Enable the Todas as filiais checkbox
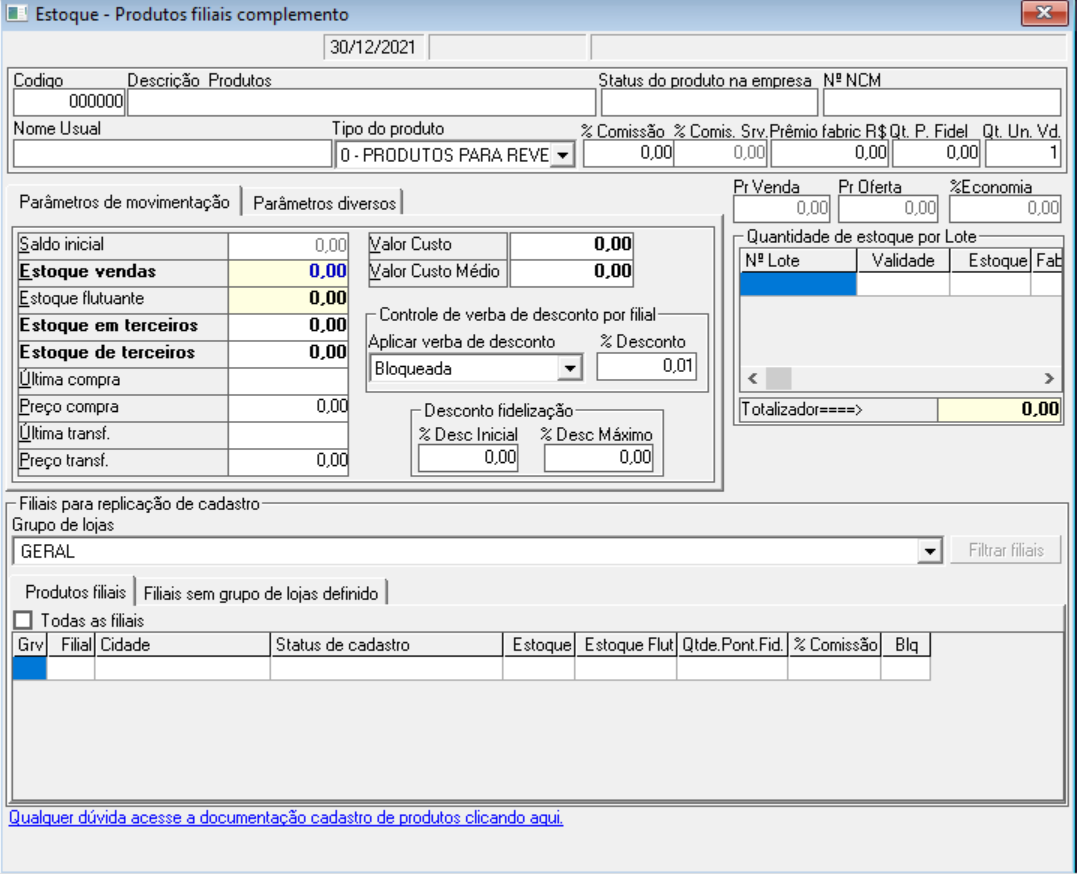The width and height of the screenshot is (1077, 874). coord(23,620)
